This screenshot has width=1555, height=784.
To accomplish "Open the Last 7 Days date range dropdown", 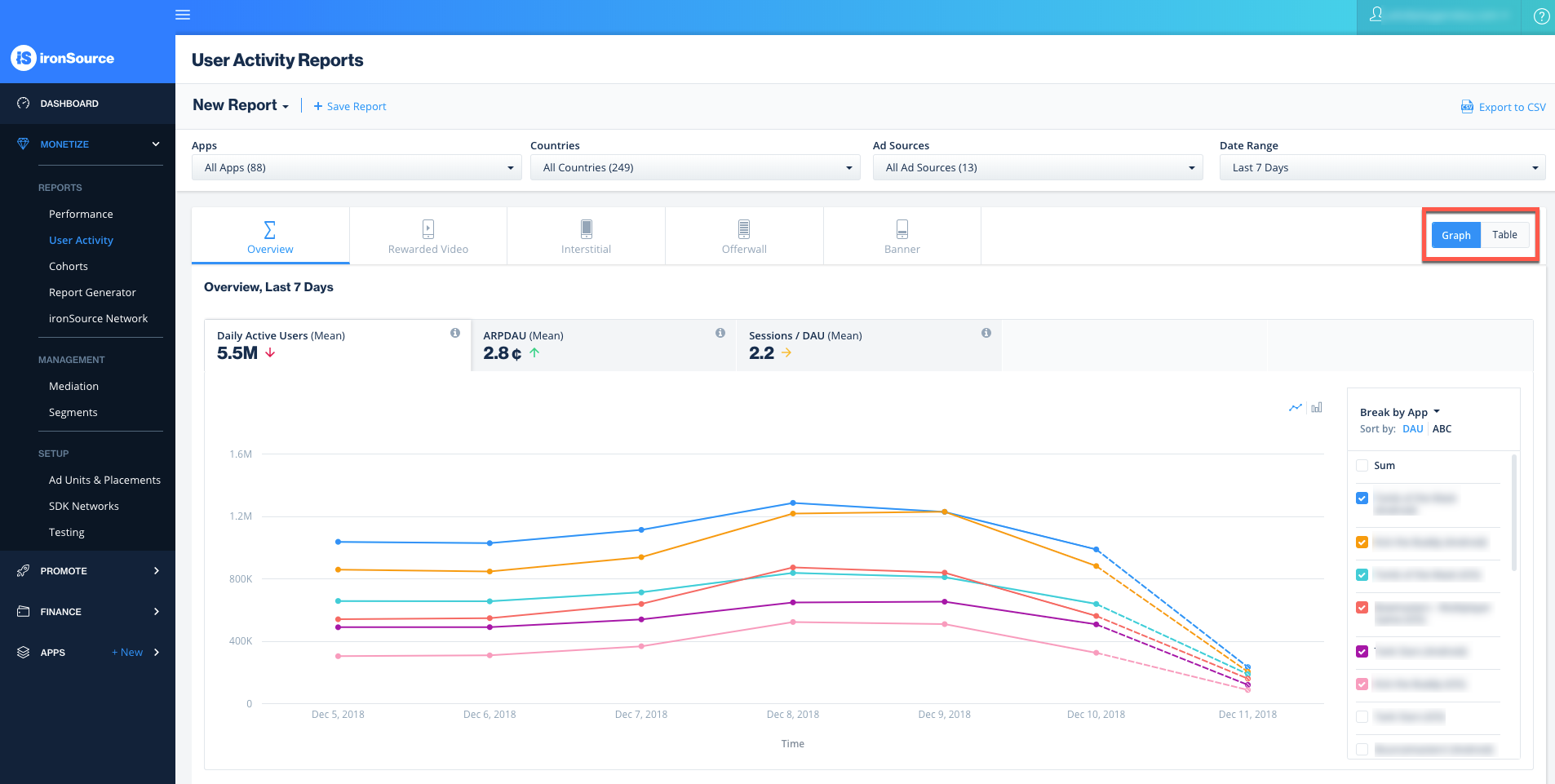I will coord(1382,168).
